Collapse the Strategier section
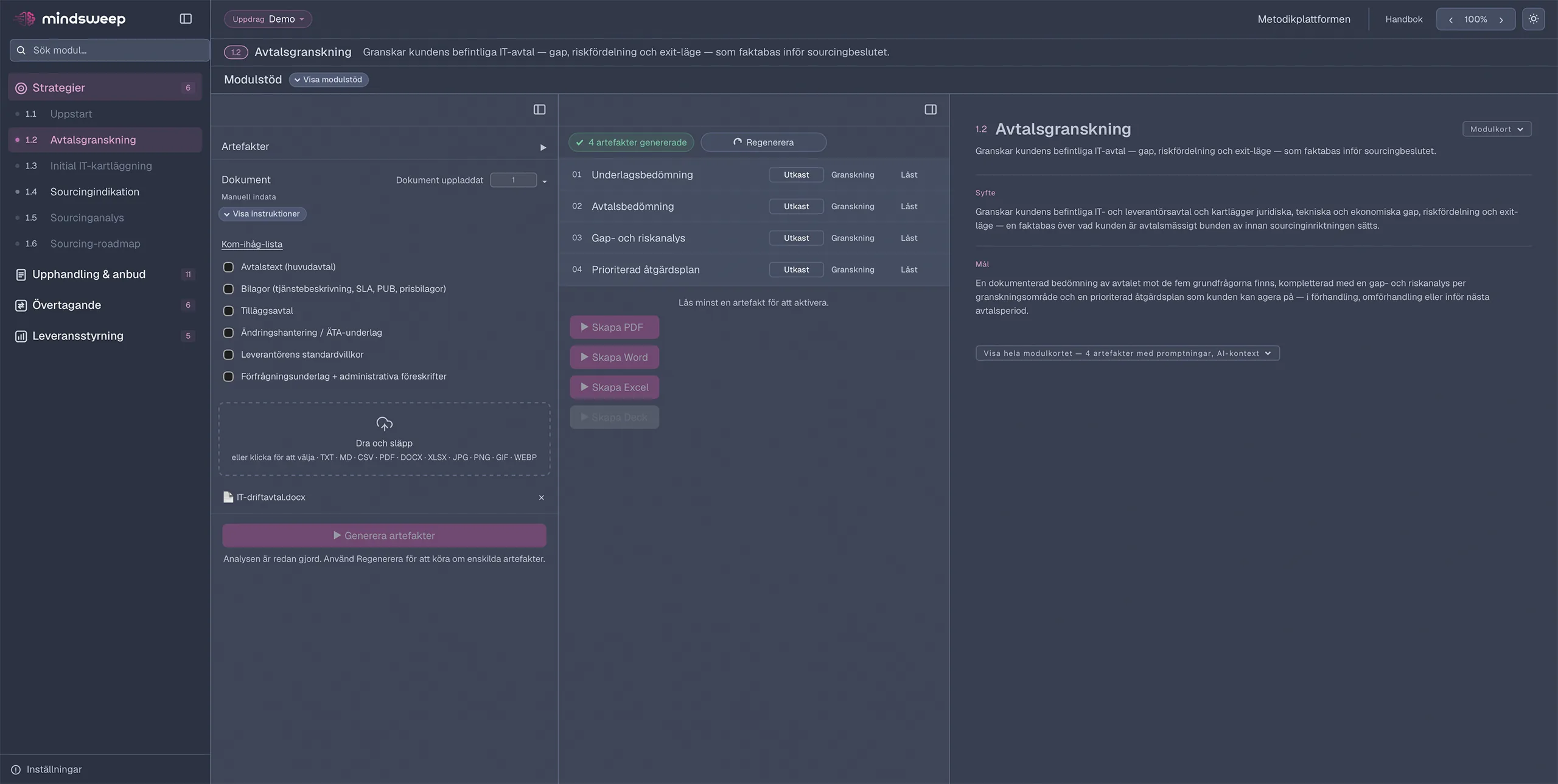Viewport: 1558px width, 784px height. tap(105, 88)
